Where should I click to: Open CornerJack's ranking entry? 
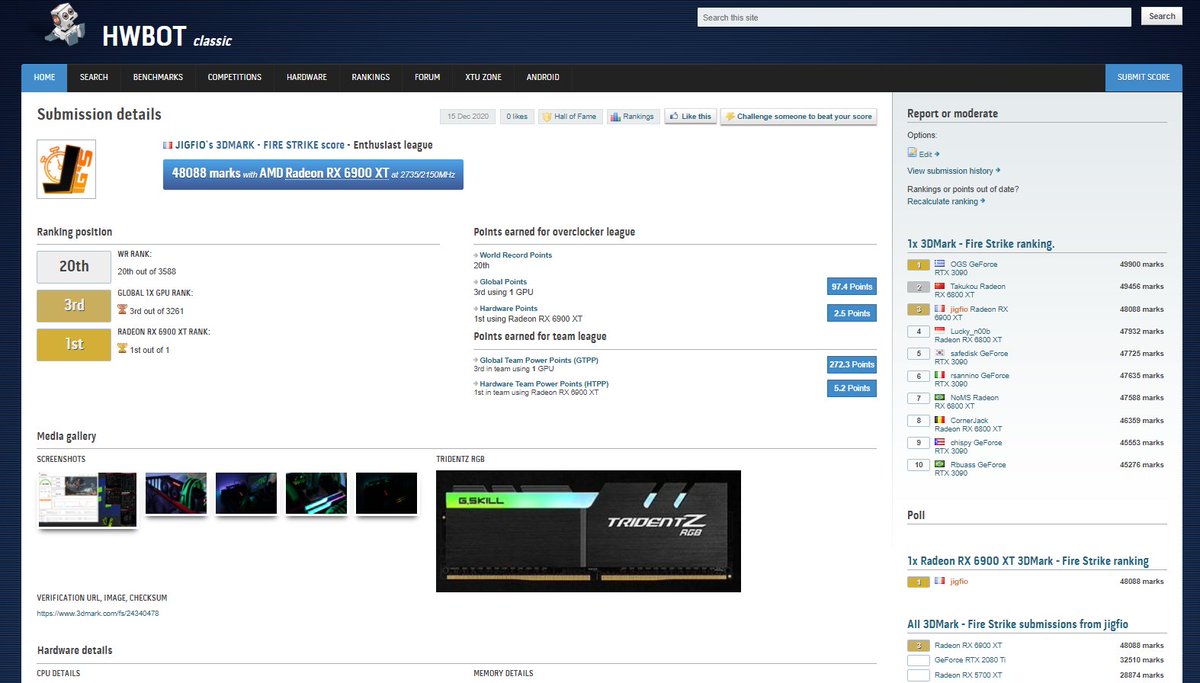coord(970,424)
